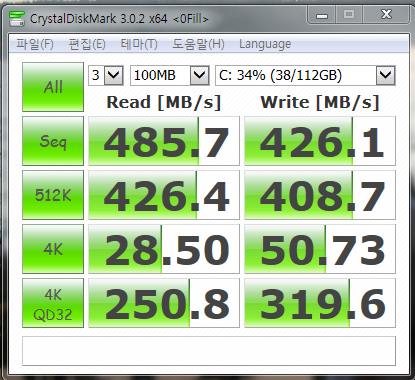Minimize the CrystalDiskMark window
The width and height of the screenshot is (415, 380).
click(x=321, y=15)
